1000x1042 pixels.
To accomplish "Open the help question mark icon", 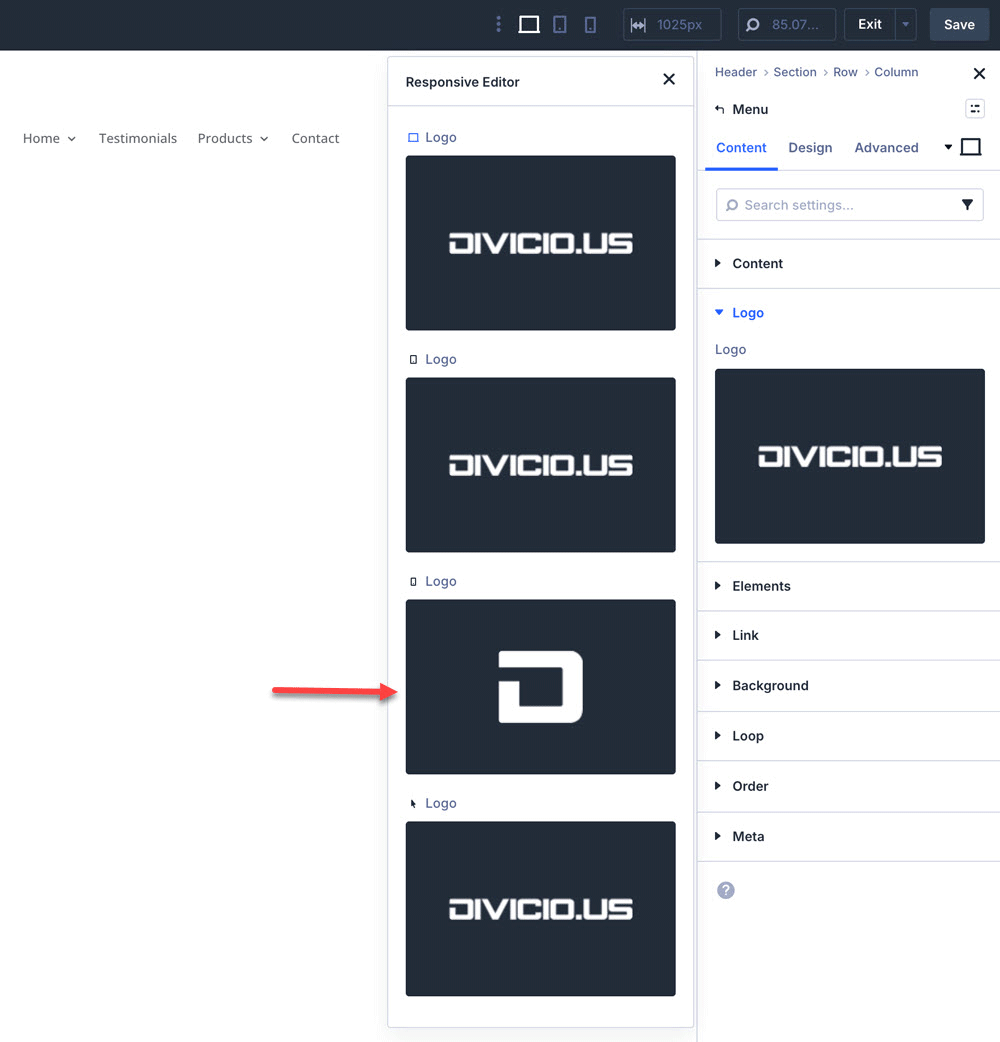I will coord(725,890).
